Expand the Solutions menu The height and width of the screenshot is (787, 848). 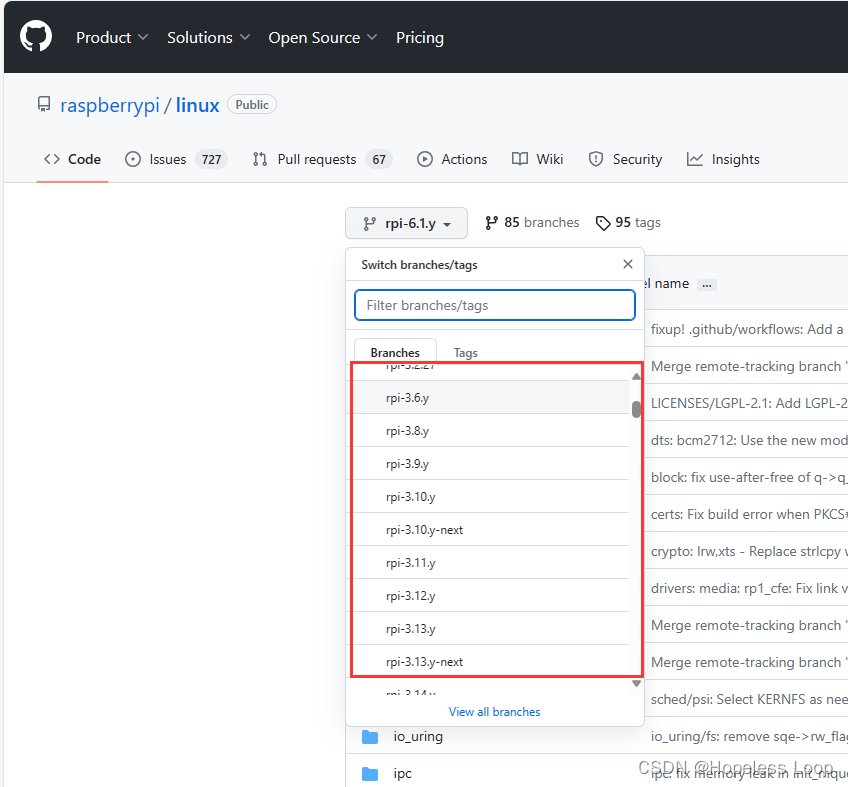tap(208, 37)
